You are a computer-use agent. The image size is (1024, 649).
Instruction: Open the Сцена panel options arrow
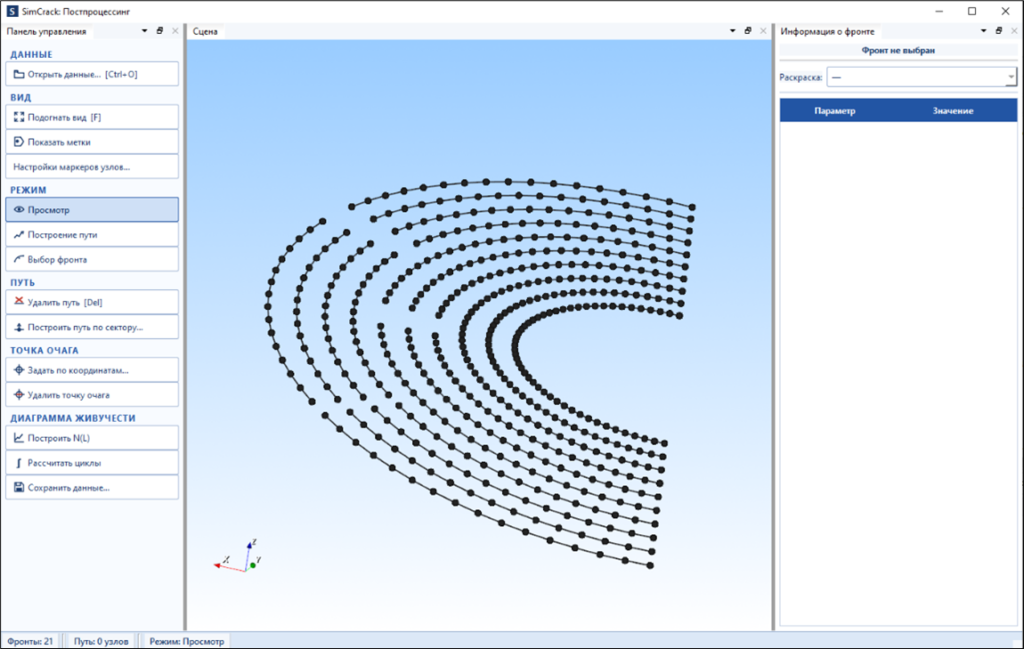(732, 31)
